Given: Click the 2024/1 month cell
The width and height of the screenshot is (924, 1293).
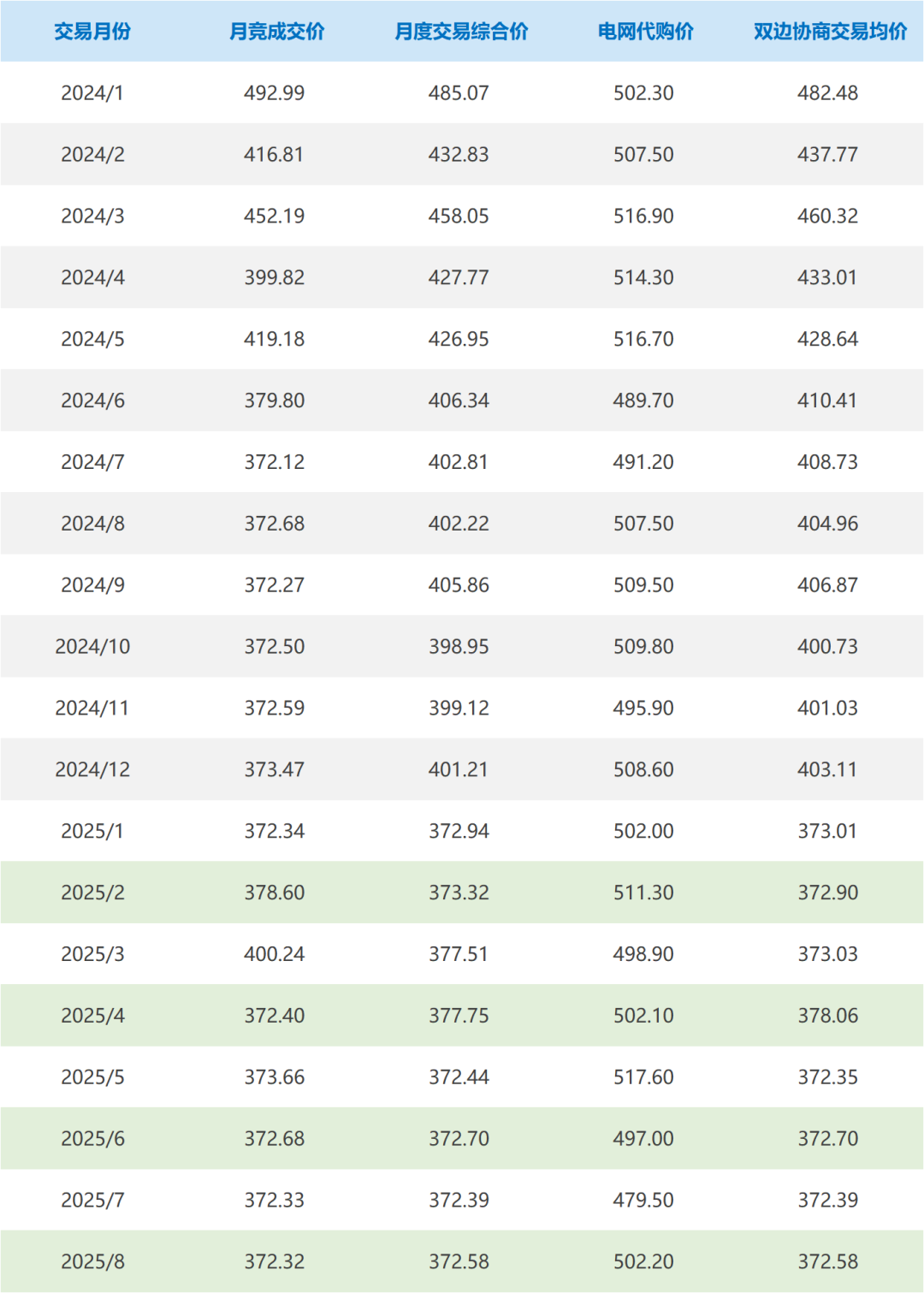Looking at the screenshot, I should coord(92,93).
